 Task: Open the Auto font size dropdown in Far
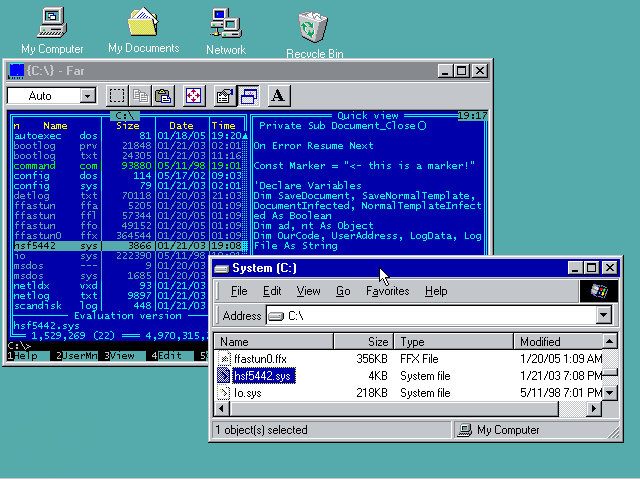(x=87, y=96)
